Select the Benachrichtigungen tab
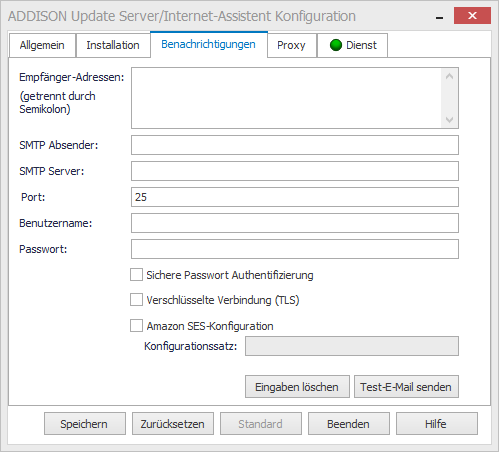 (209, 44)
